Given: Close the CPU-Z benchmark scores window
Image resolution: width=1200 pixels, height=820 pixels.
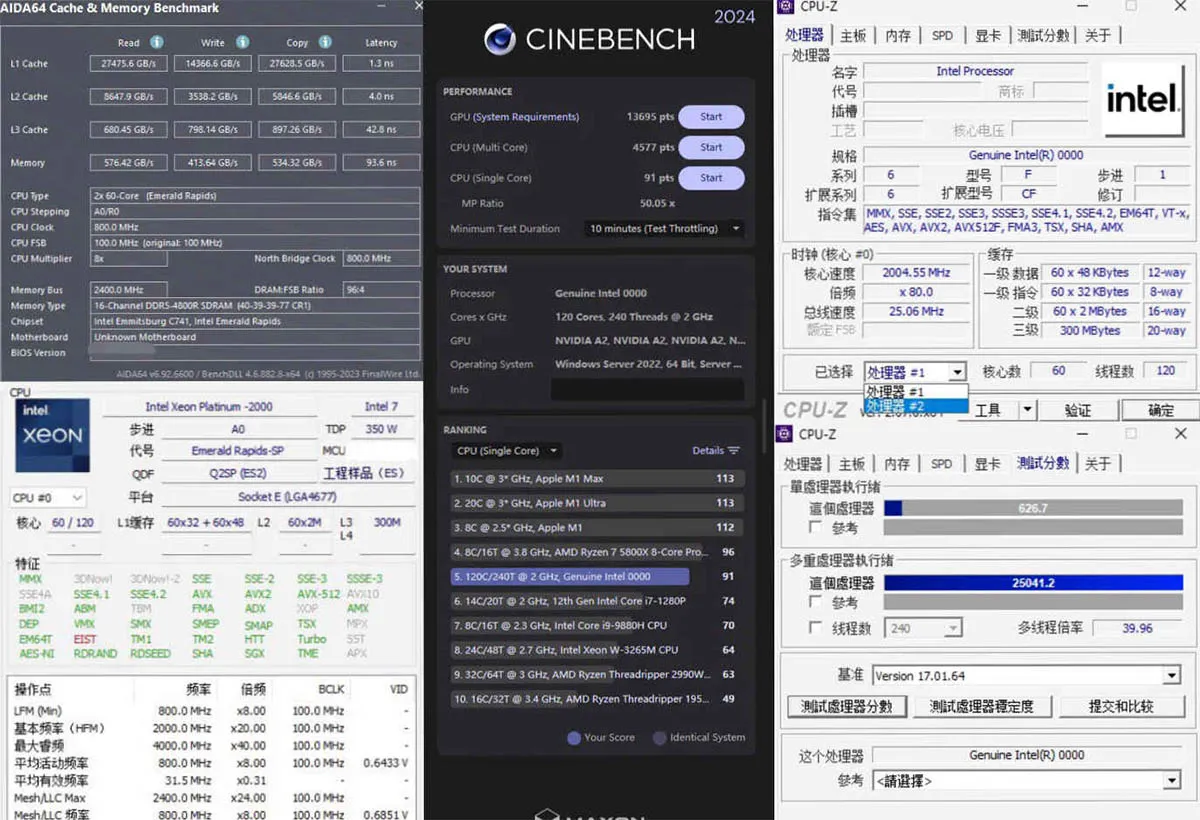Looking at the screenshot, I should [x=1181, y=434].
